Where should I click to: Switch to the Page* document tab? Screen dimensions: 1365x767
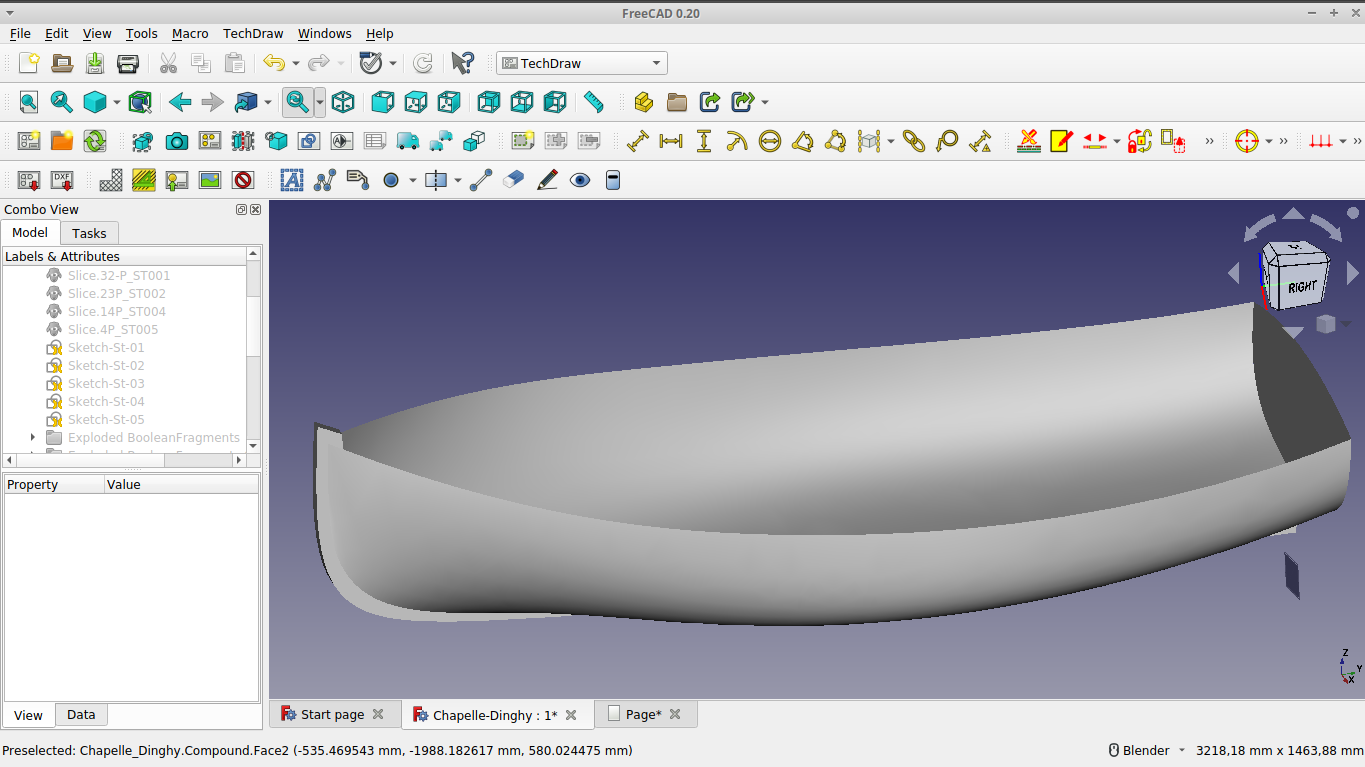[646, 714]
